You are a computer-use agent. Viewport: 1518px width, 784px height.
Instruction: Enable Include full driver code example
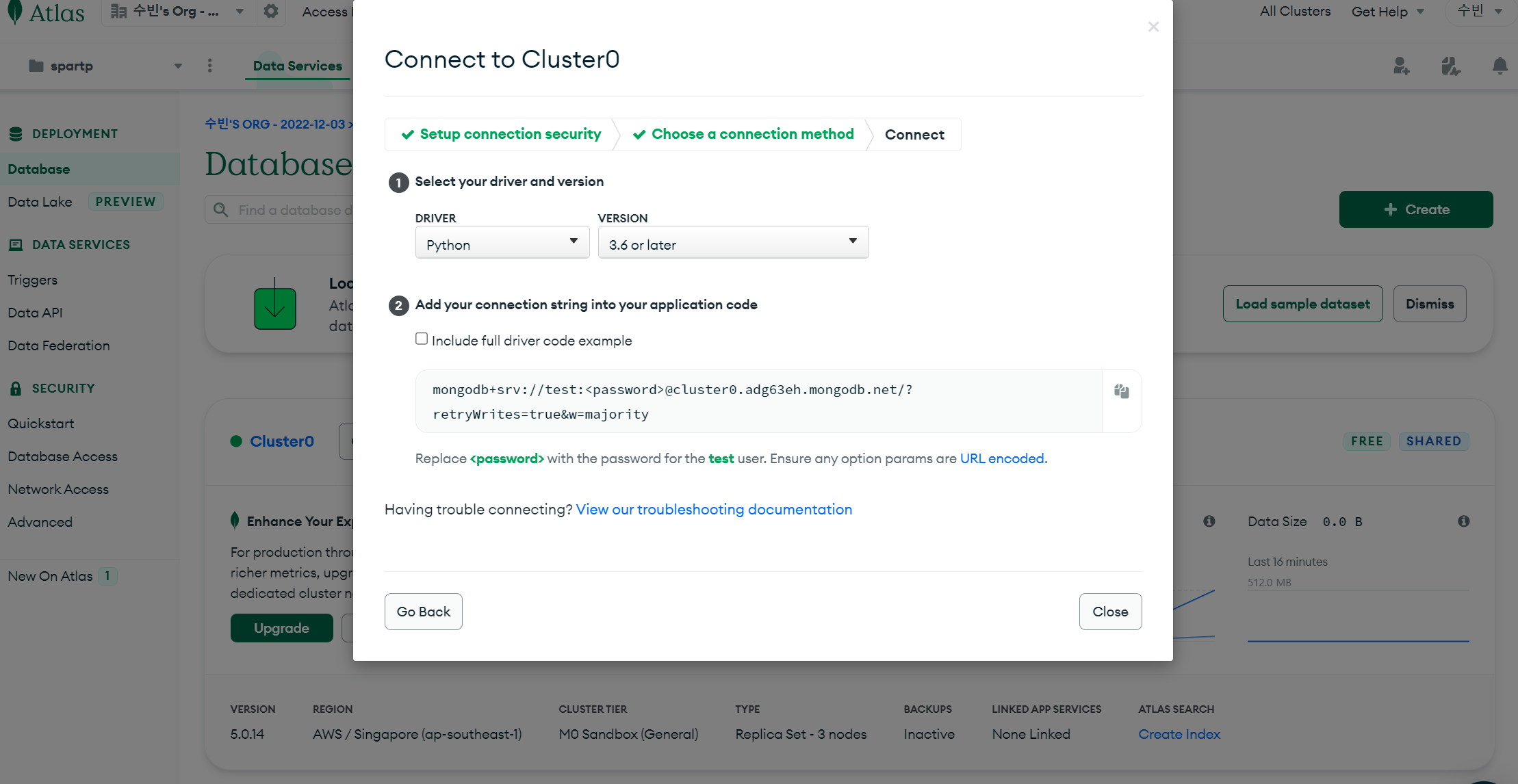[x=422, y=339]
